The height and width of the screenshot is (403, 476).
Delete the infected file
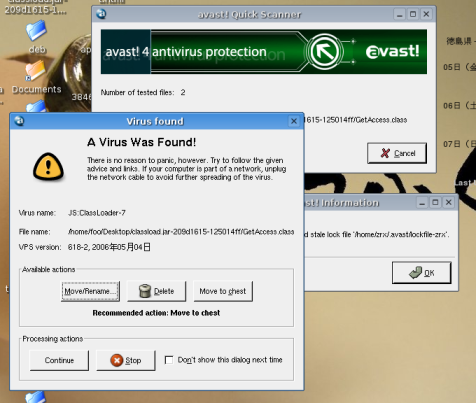[156, 291]
